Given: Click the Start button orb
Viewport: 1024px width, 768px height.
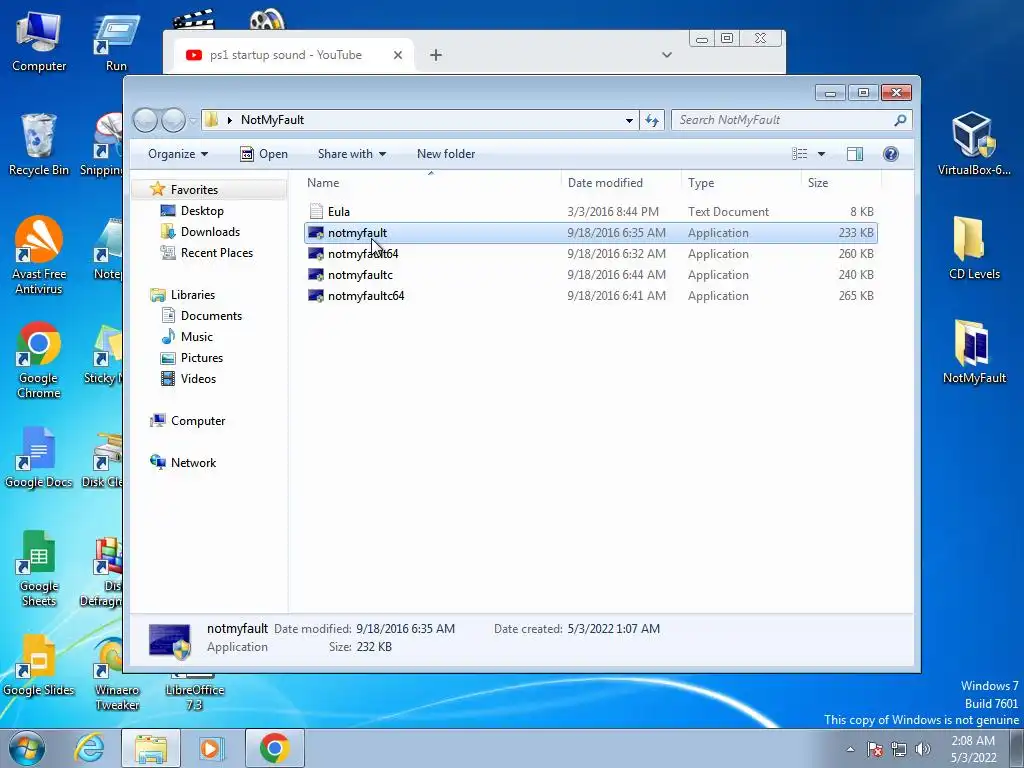Looking at the screenshot, I should 27,748.
